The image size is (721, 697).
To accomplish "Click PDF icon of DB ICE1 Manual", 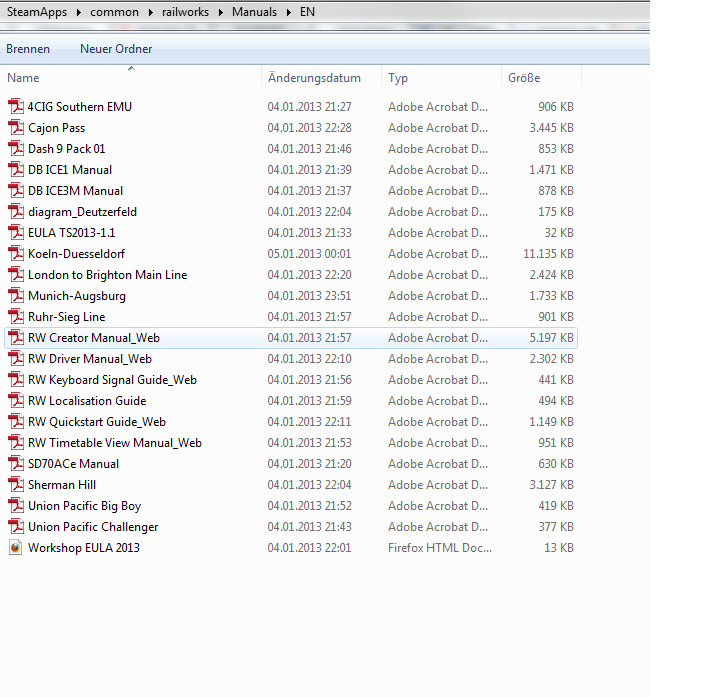I will [16, 170].
